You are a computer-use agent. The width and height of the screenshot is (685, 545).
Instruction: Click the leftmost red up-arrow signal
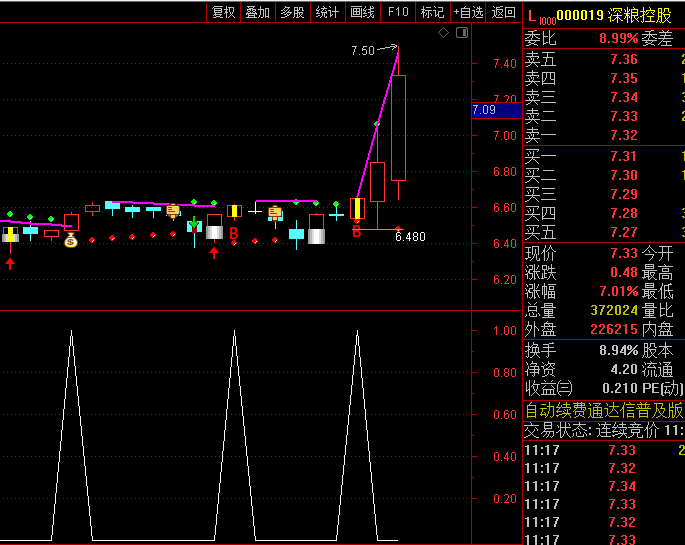pyautogui.click(x=10, y=263)
